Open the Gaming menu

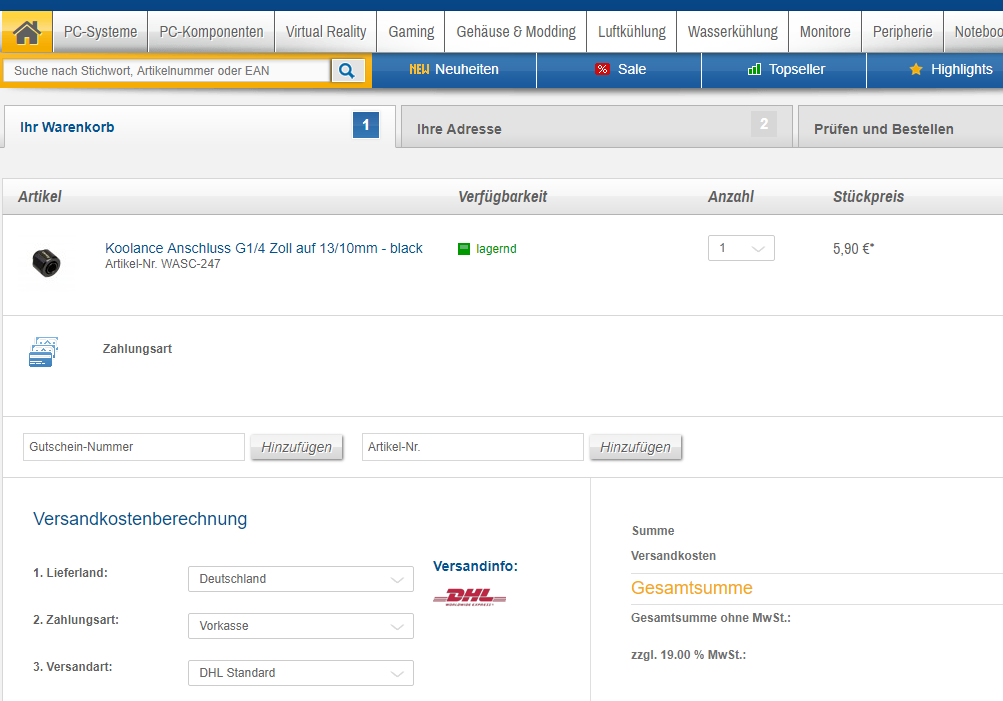point(411,31)
